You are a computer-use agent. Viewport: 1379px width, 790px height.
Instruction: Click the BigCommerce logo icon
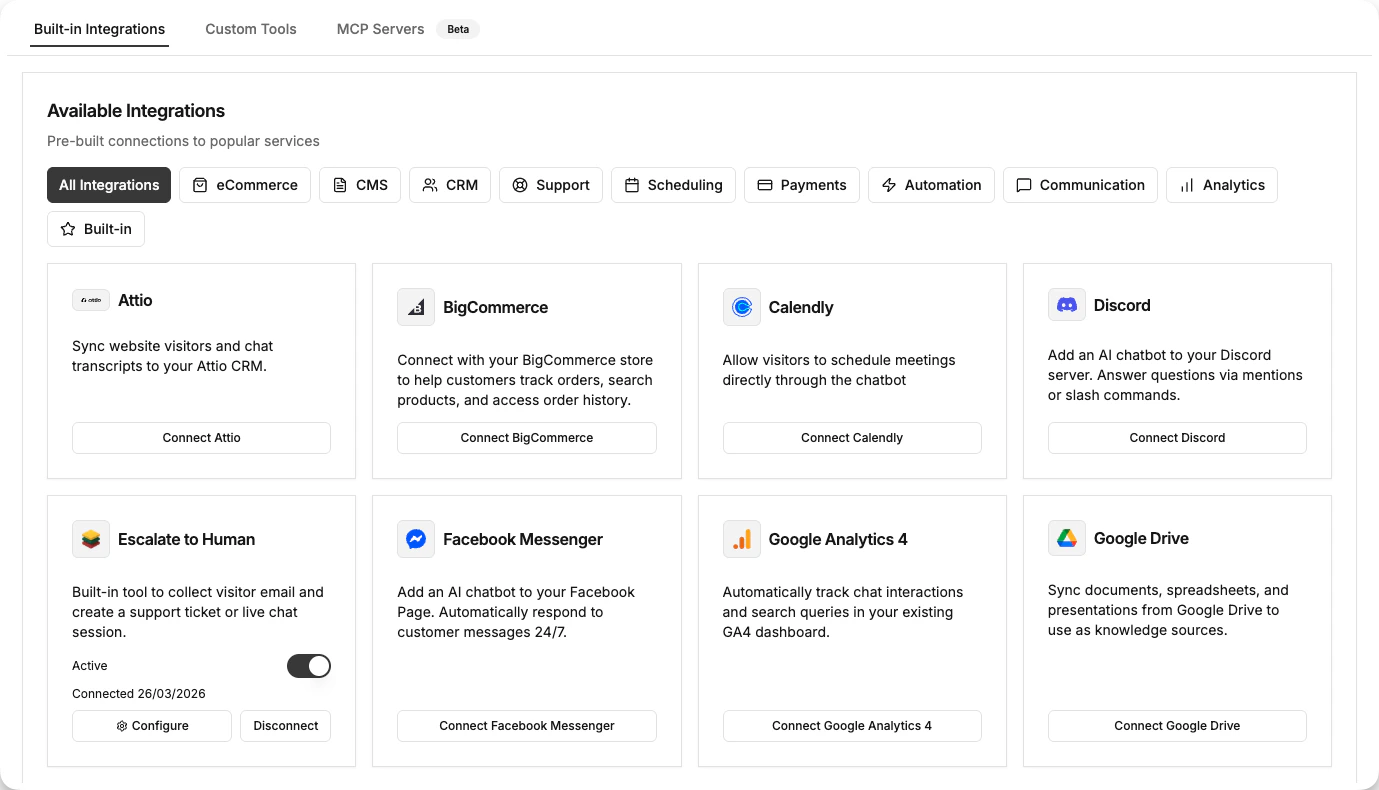416,307
